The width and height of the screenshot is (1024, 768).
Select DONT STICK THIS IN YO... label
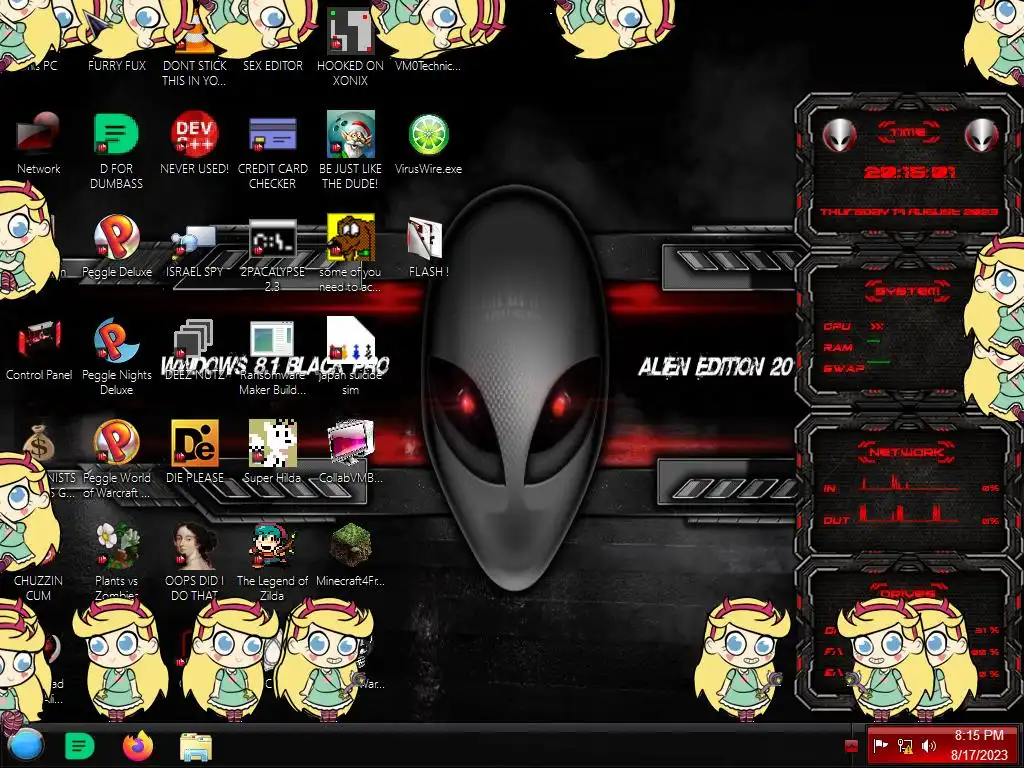[194, 73]
